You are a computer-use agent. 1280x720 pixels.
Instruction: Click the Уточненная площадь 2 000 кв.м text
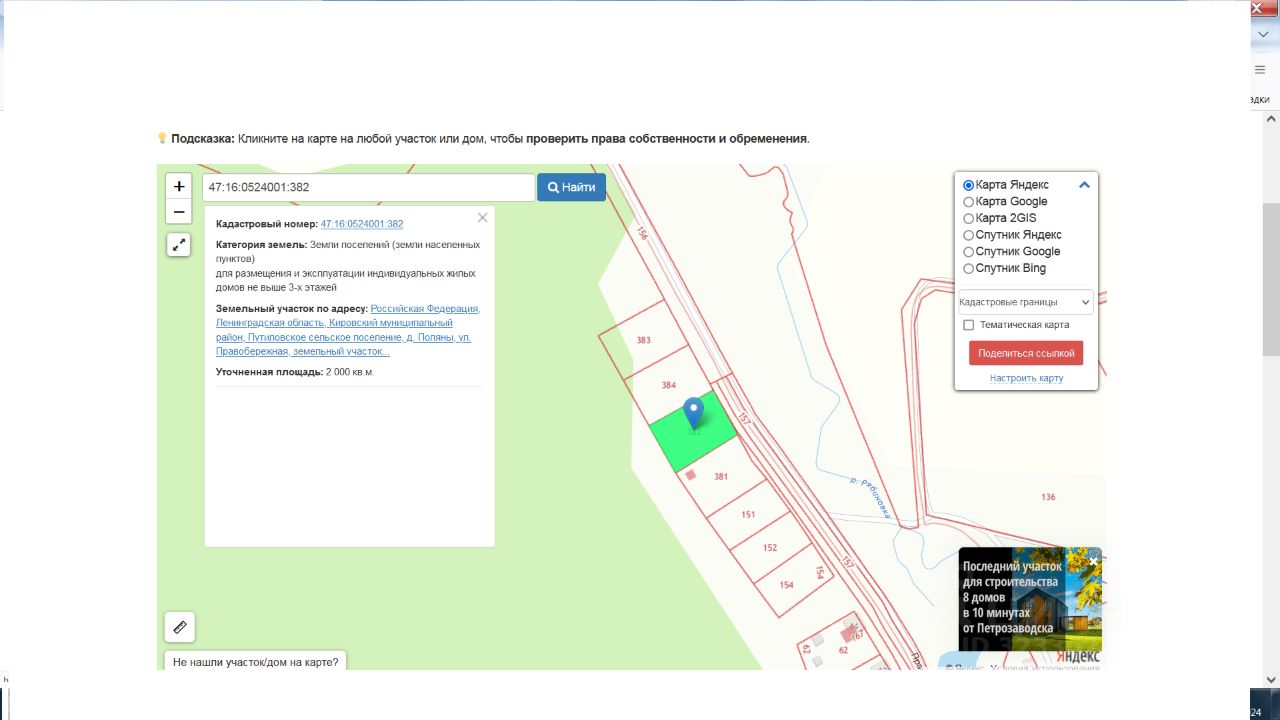point(295,372)
